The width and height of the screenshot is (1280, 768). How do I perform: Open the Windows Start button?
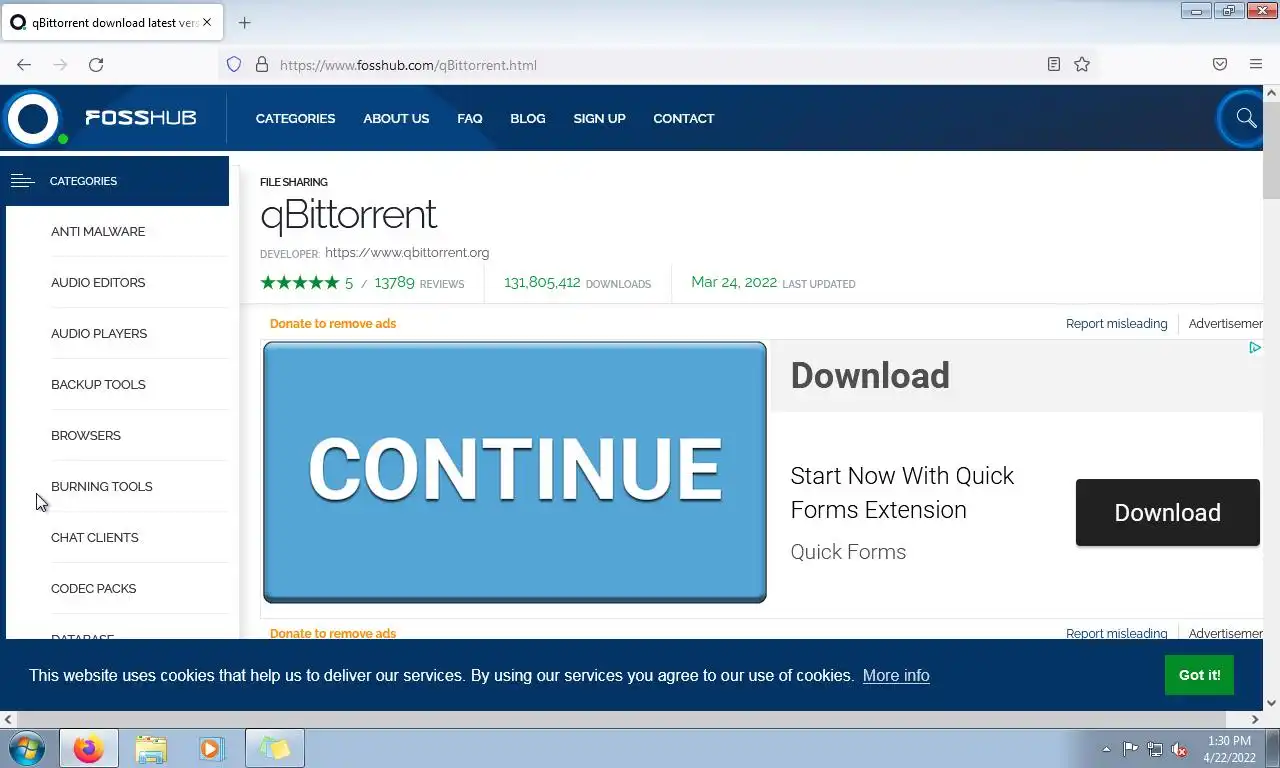27,749
